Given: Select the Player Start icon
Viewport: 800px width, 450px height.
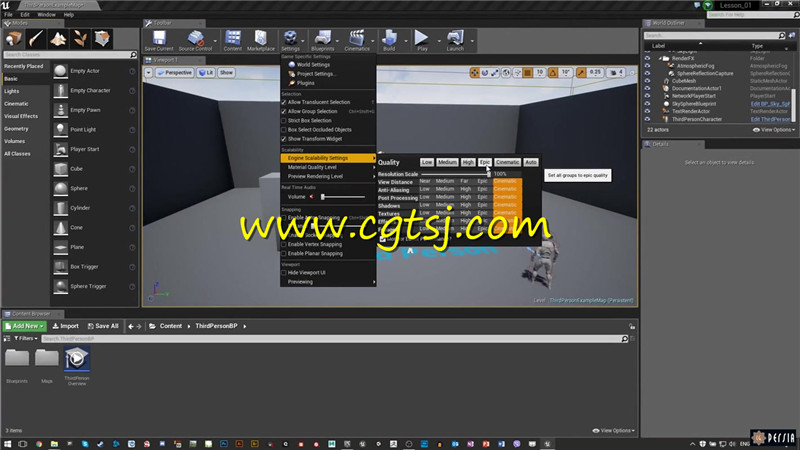Looking at the screenshot, I should (60, 149).
